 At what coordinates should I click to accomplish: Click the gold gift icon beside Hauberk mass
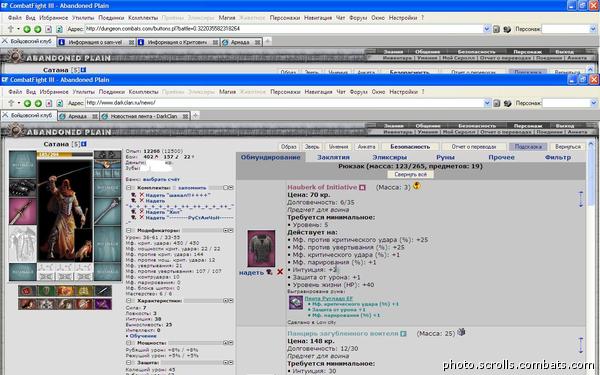click(417, 186)
